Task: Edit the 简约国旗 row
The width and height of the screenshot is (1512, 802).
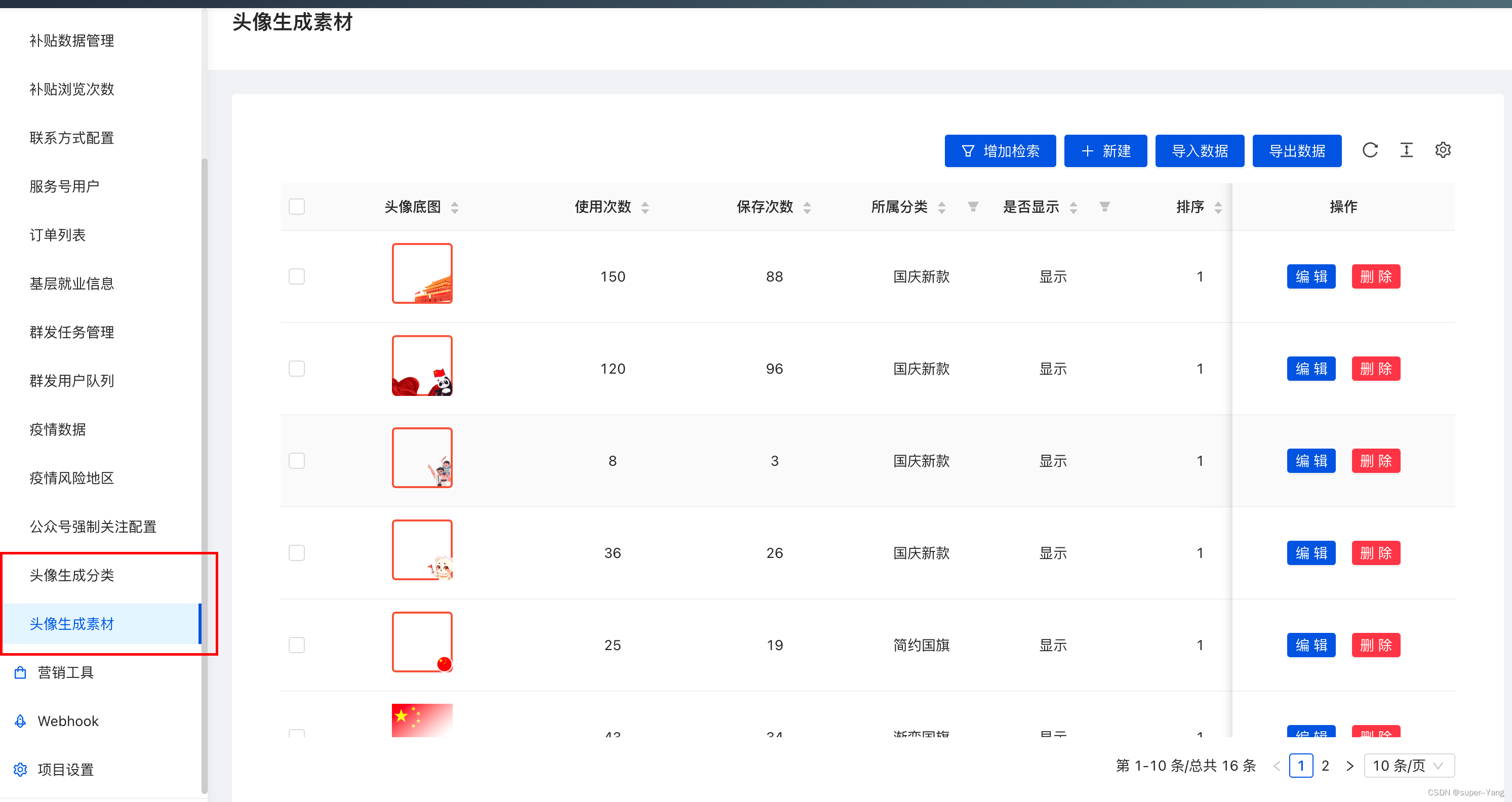Action: [1310, 645]
